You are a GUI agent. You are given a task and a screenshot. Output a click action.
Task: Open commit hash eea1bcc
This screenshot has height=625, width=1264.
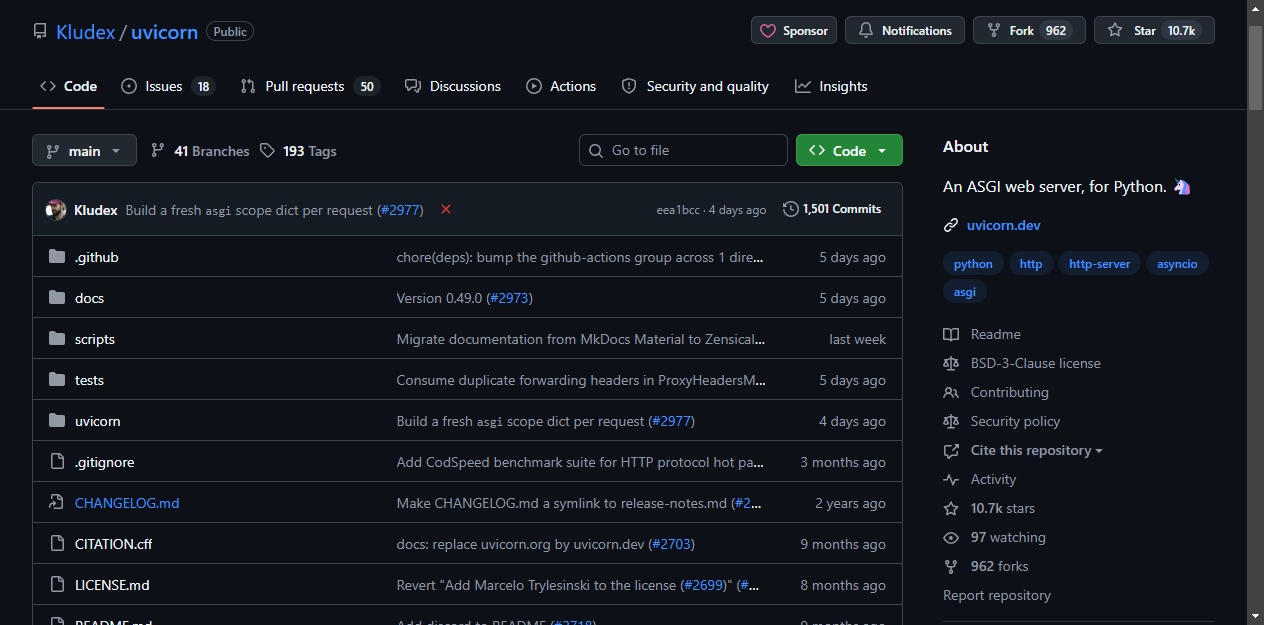click(678, 210)
